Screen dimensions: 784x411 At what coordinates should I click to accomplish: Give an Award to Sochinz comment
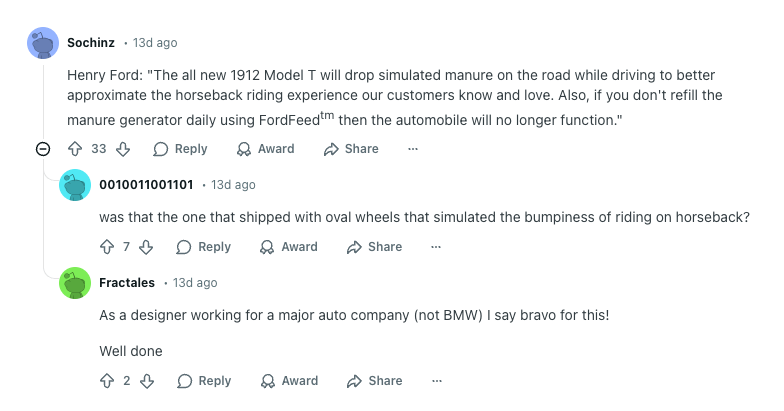tap(265, 149)
